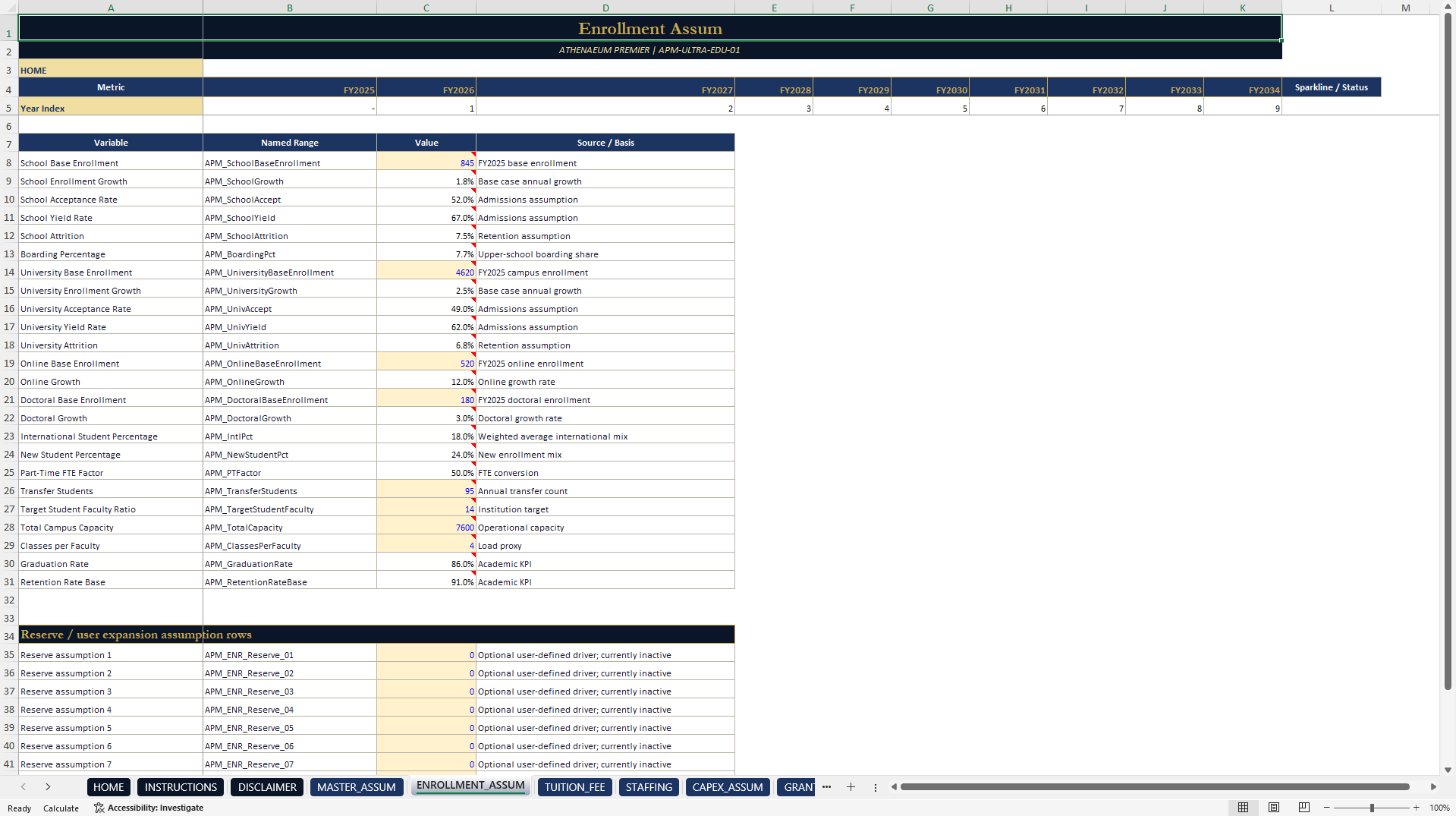Select the Enrollment Assum title cell
The height and width of the screenshot is (816, 1456).
click(x=650, y=28)
